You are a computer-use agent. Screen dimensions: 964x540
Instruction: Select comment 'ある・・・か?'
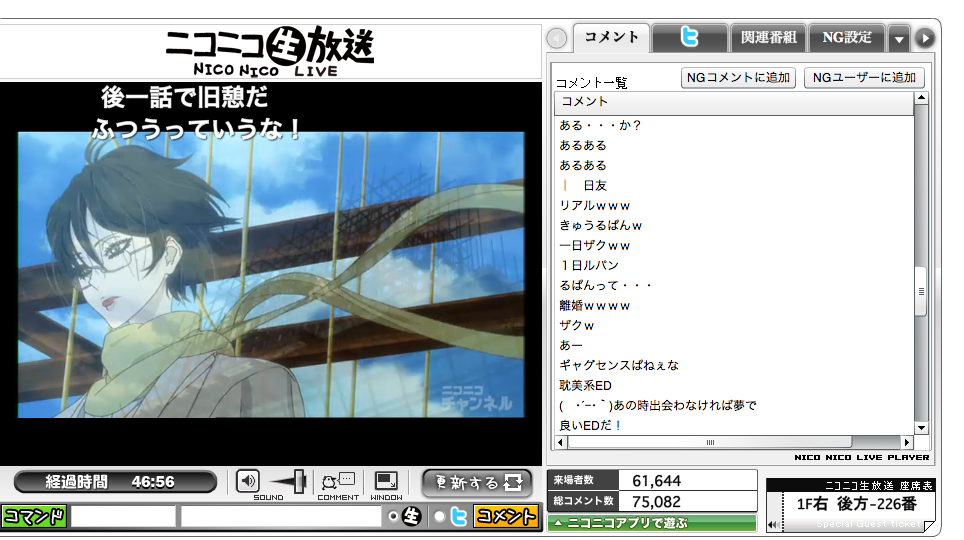(600, 125)
